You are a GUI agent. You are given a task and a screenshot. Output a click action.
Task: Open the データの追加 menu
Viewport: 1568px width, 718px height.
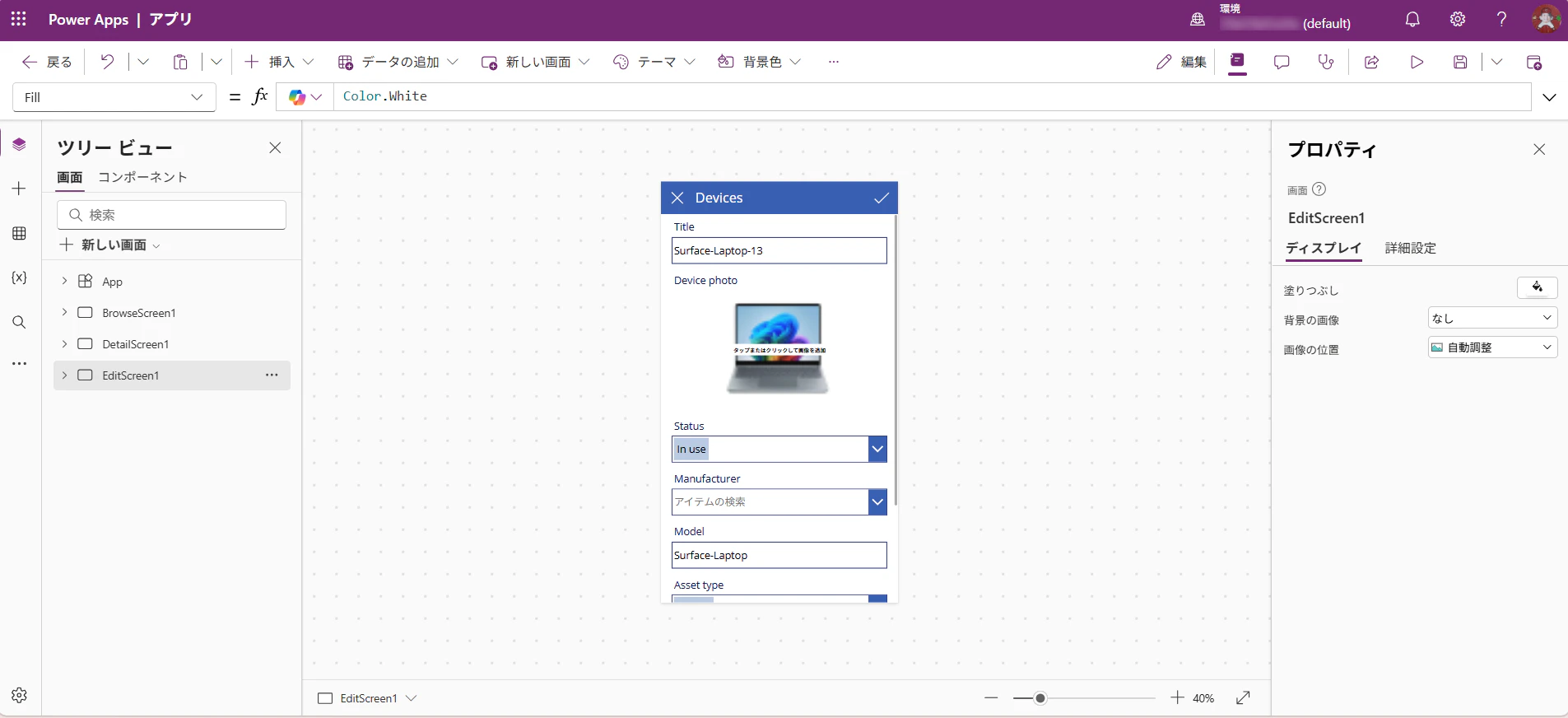point(398,62)
